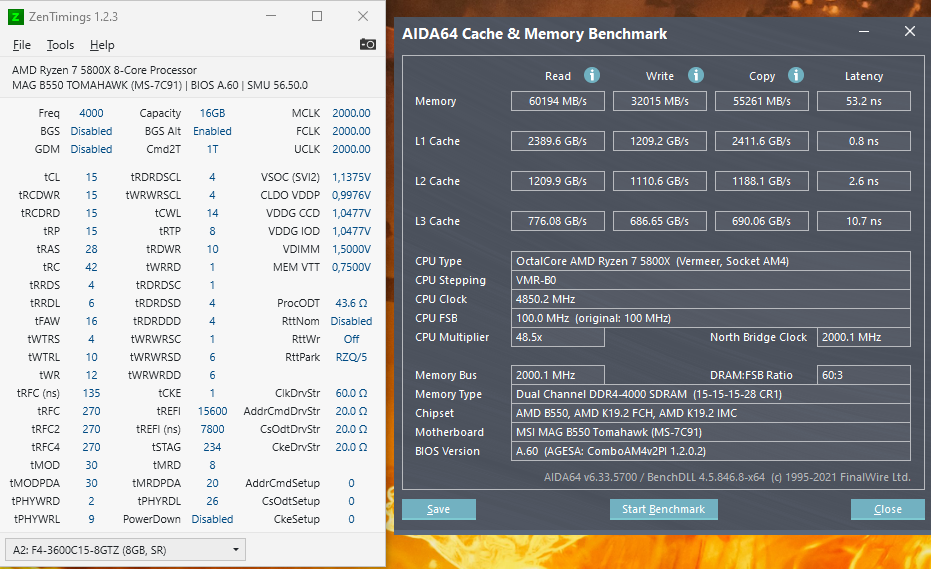Click the Motherboard MSI MAG B550 Tomahawk field
Screen dimensions: 931x569
coord(711,432)
